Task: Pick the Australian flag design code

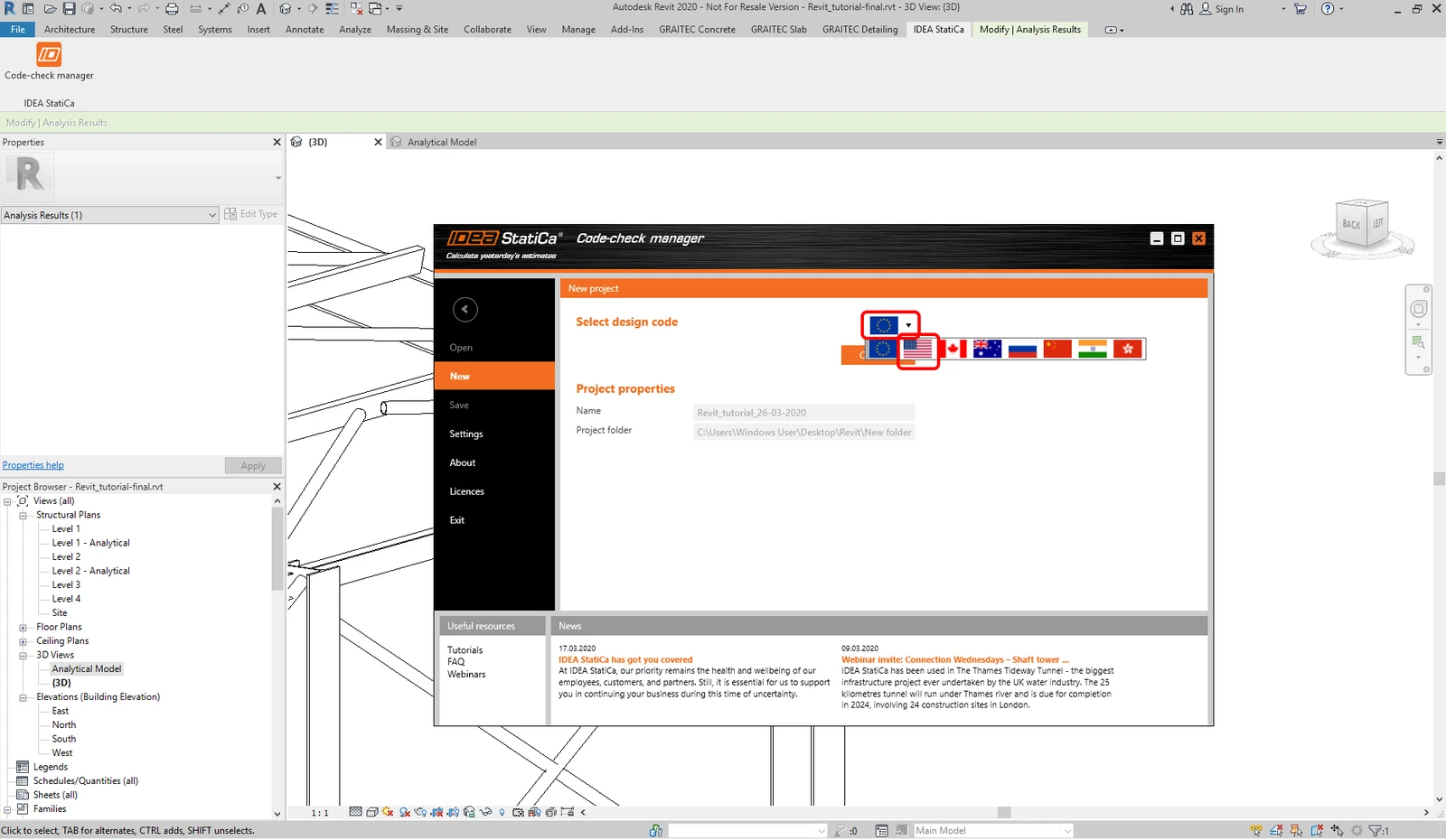Action: coord(987,350)
